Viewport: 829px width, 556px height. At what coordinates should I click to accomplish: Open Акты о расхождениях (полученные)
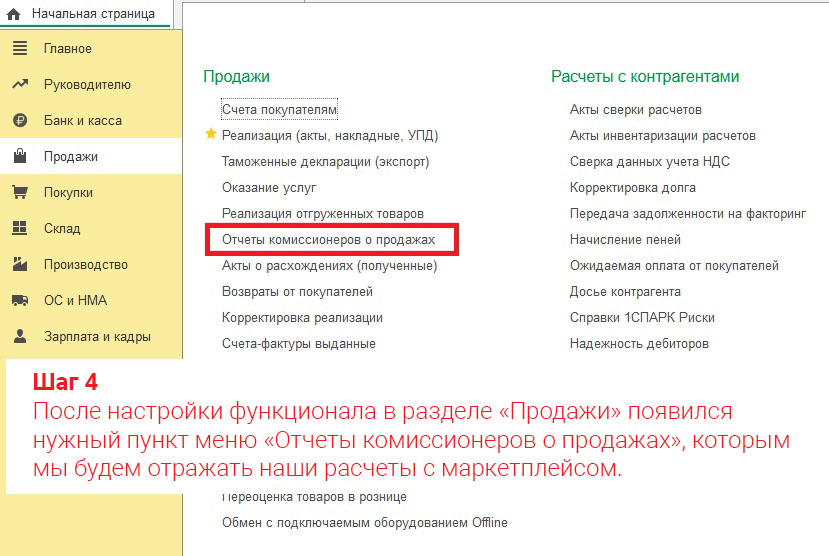point(329,266)
